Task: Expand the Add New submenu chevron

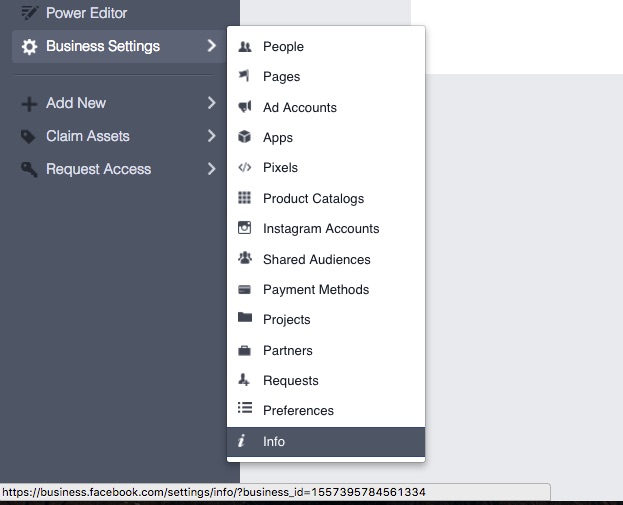Action: pos(211,103)
